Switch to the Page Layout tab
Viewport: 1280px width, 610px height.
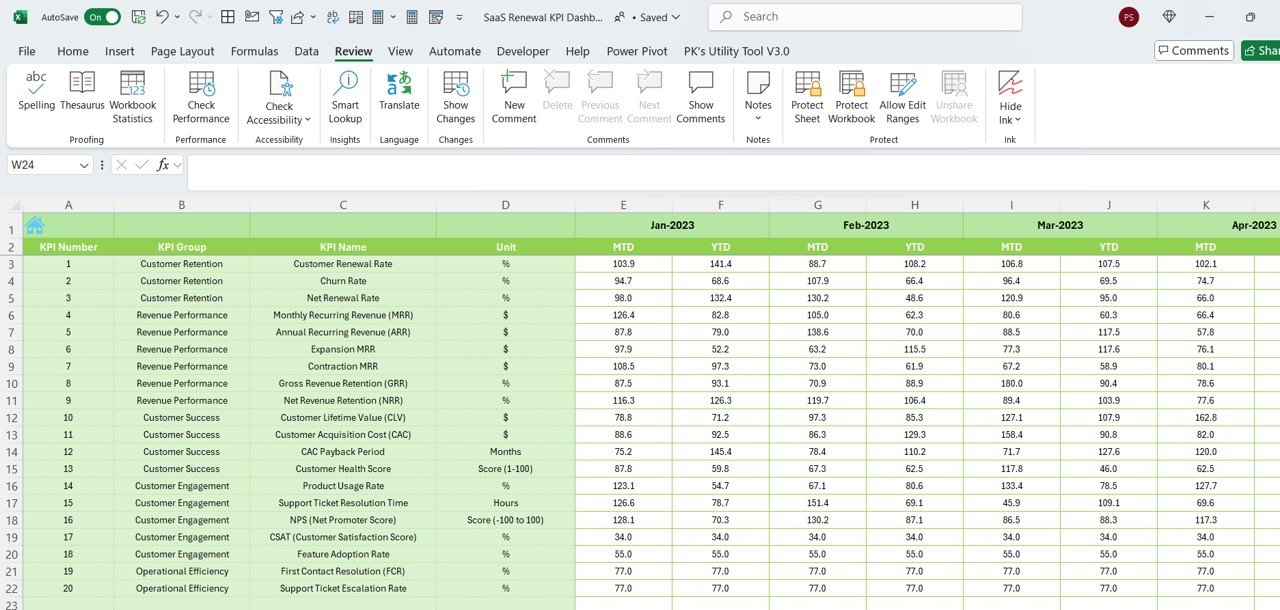(x=182, y=51)
